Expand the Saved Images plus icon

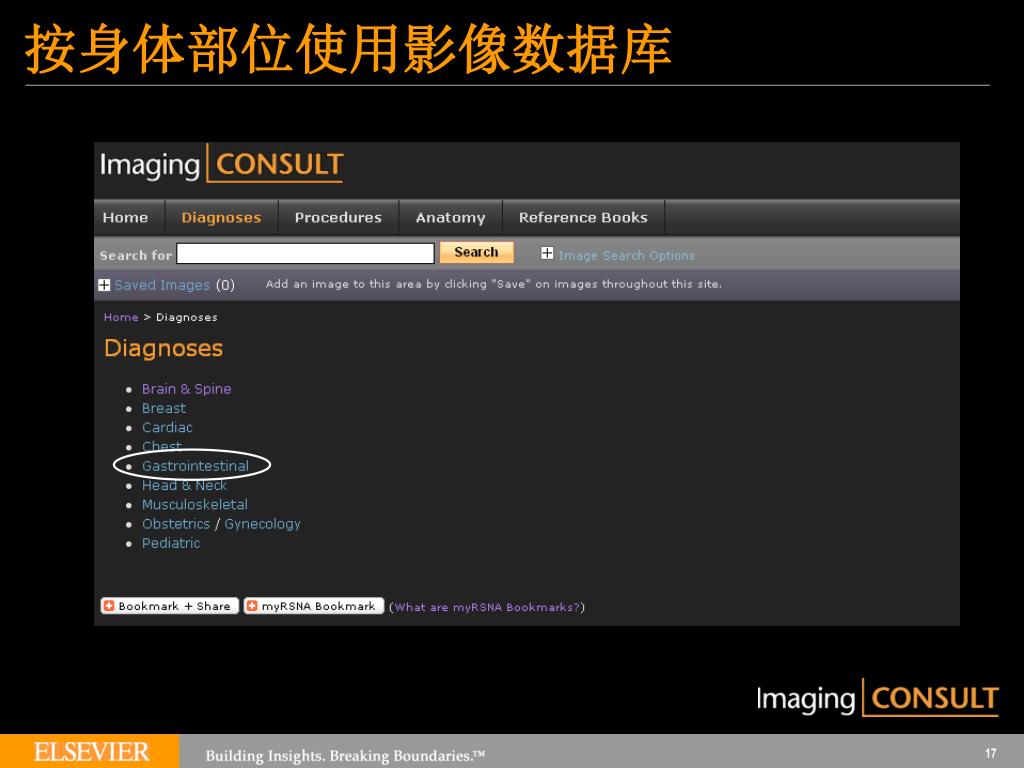point(104,285)
